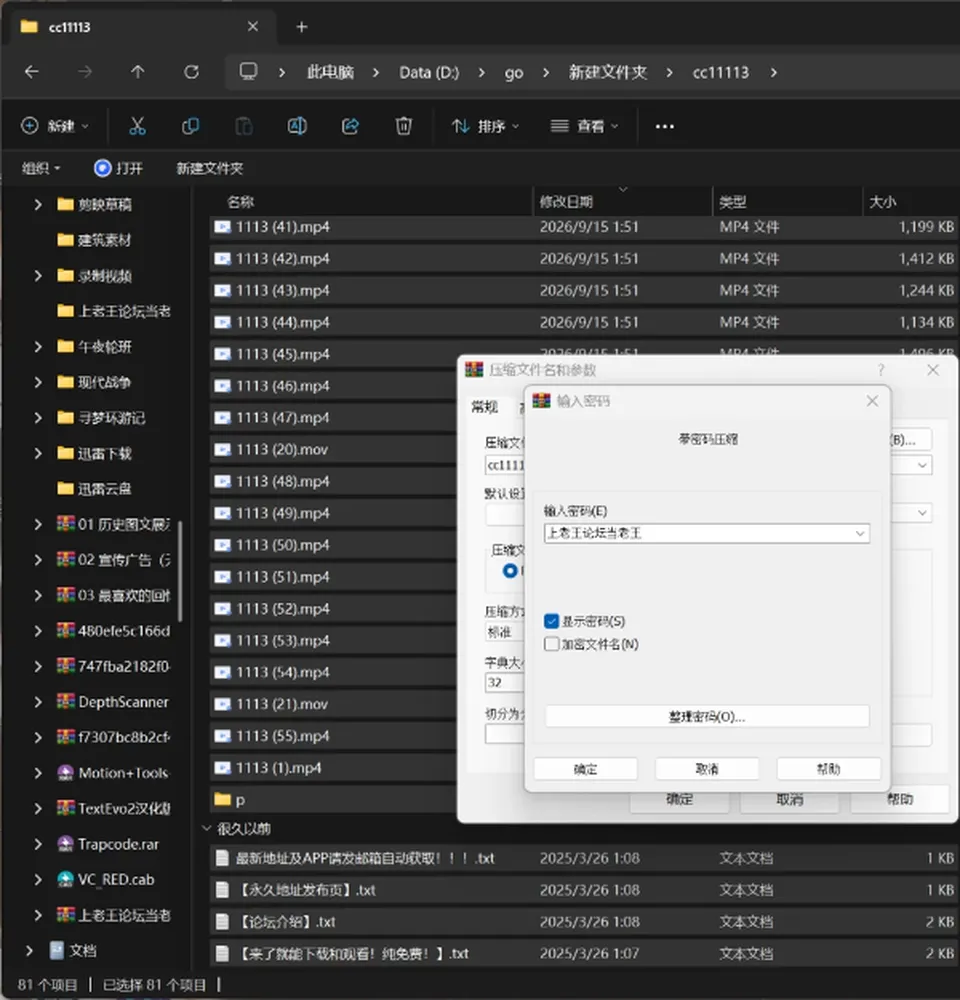This screenshot has height=1000, width=960.
Task: Click the sidebar vertical scrollbar
Action: coord(181,571)
